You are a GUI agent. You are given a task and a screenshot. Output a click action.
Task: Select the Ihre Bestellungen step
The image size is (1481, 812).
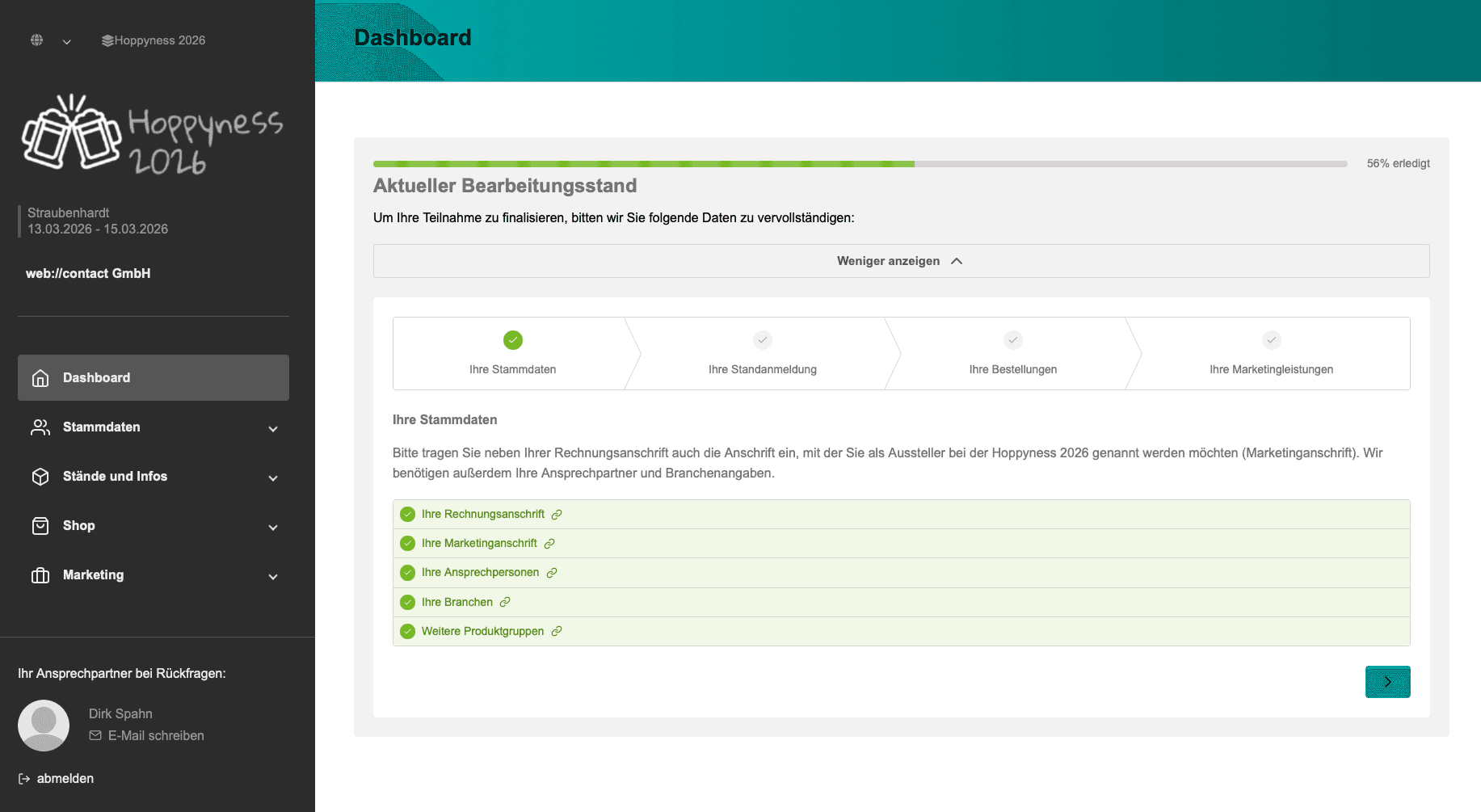[x=1013, y=353]
